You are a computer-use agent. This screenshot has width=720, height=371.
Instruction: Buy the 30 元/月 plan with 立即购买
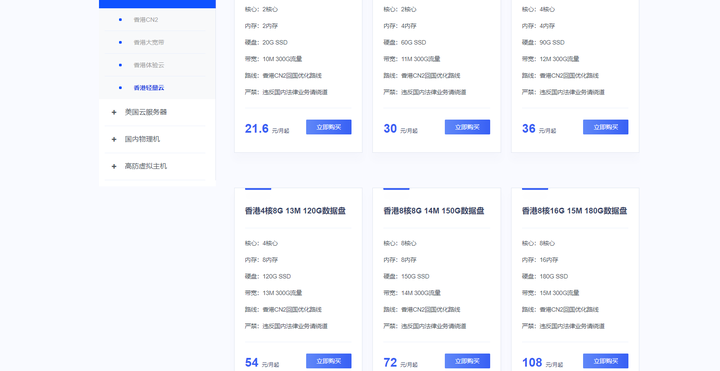click(x=467, y=127)
